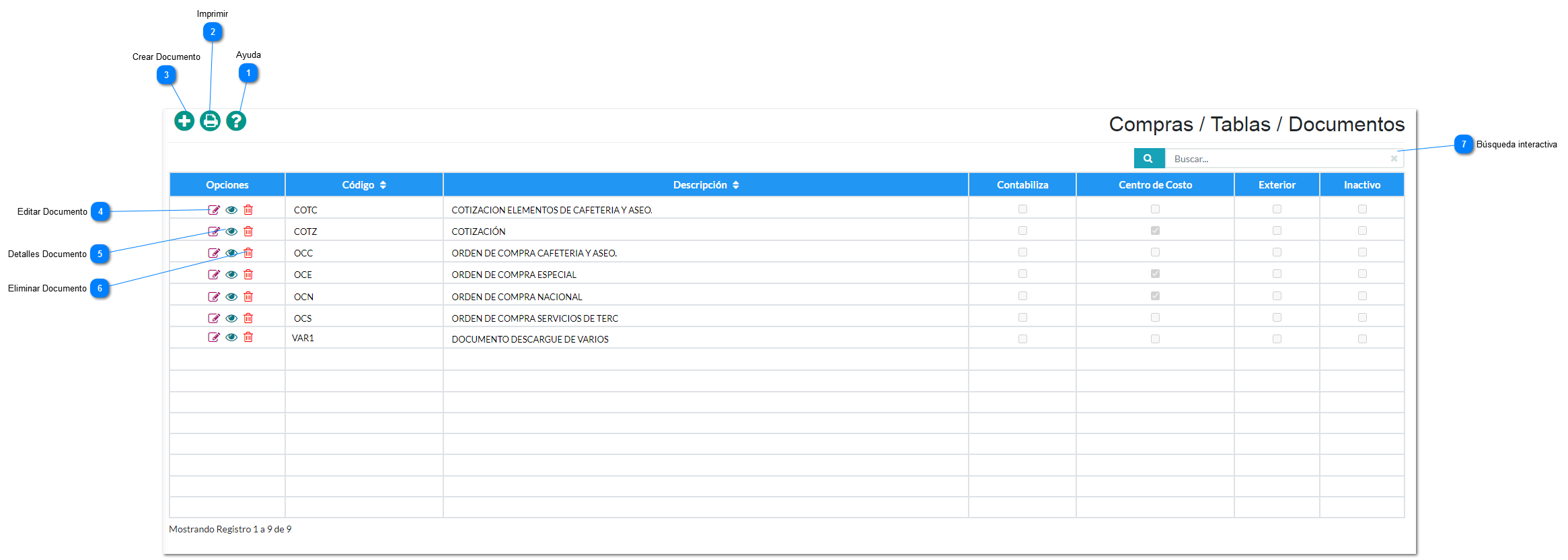1568x560 pixels.
Task: Delete the COTZ document row
Action: [248, 232]
